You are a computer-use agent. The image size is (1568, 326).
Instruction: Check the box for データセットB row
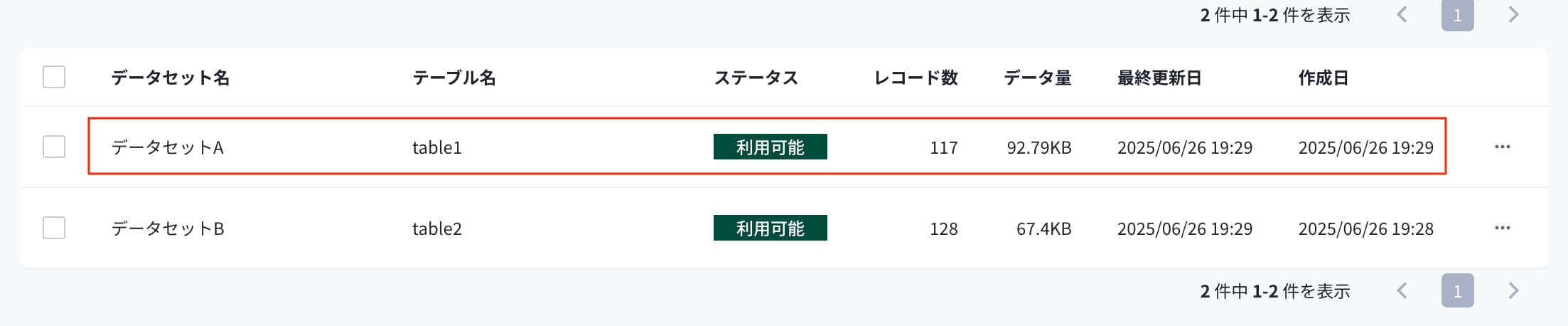coord(54,228)
